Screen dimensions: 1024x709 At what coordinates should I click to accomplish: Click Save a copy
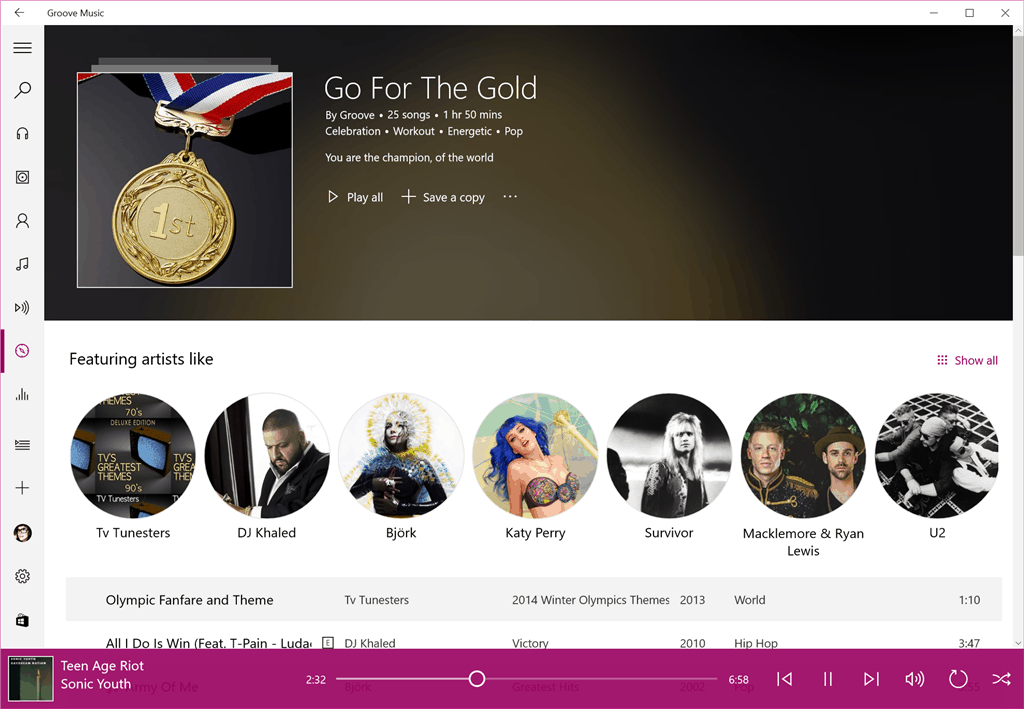[x=443, y=197]
